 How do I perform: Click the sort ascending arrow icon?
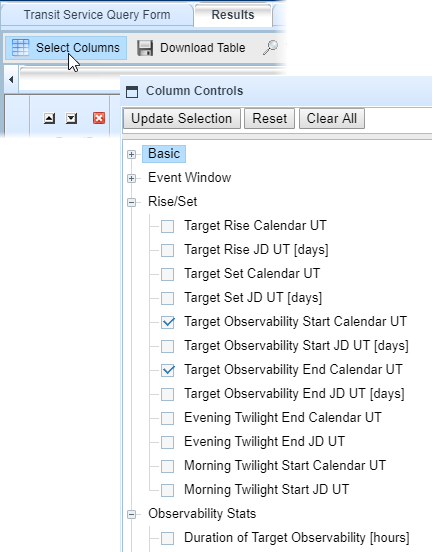coord(49,118)
